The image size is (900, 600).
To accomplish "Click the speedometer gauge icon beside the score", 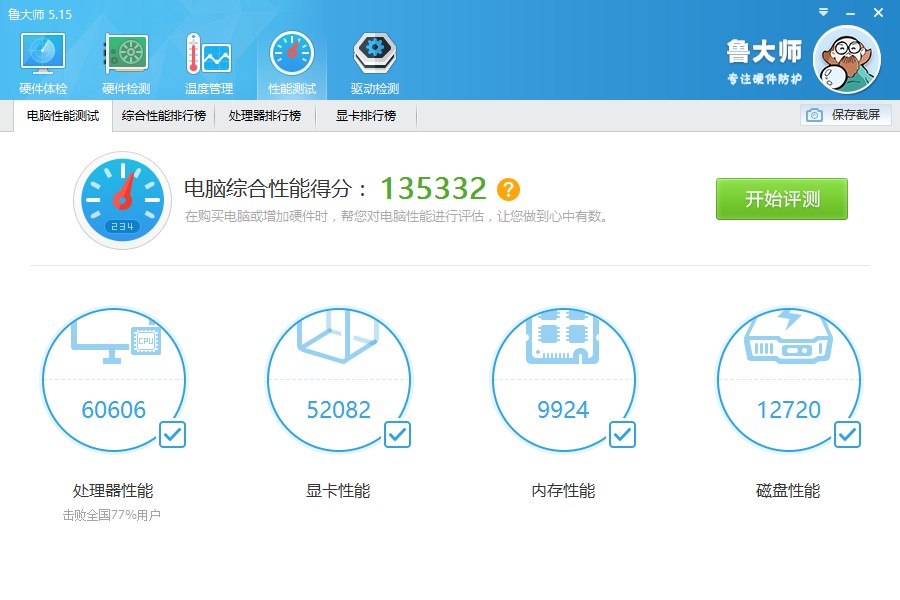I will [122, 200].
